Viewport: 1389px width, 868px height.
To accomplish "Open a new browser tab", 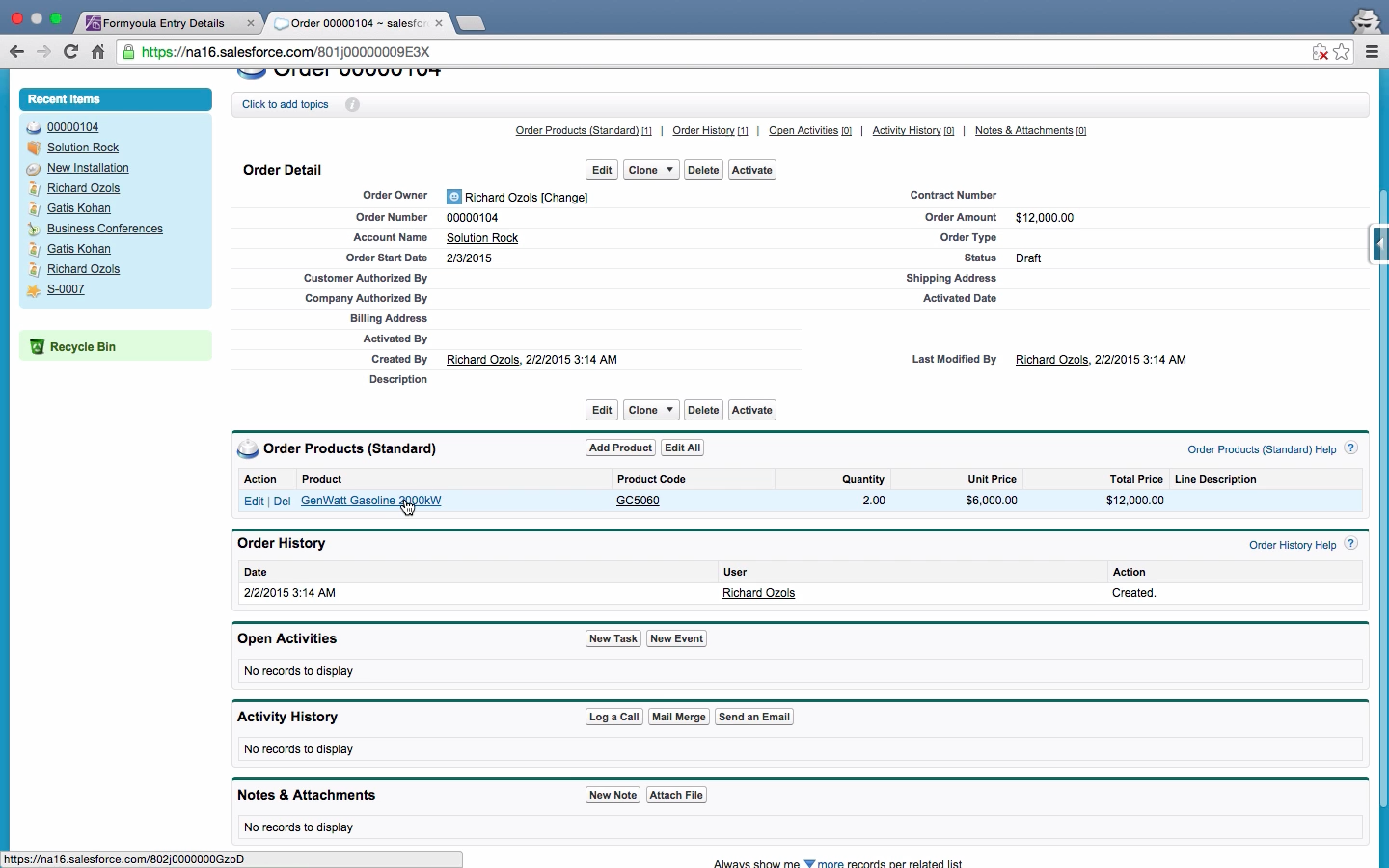I will point(470,23).
